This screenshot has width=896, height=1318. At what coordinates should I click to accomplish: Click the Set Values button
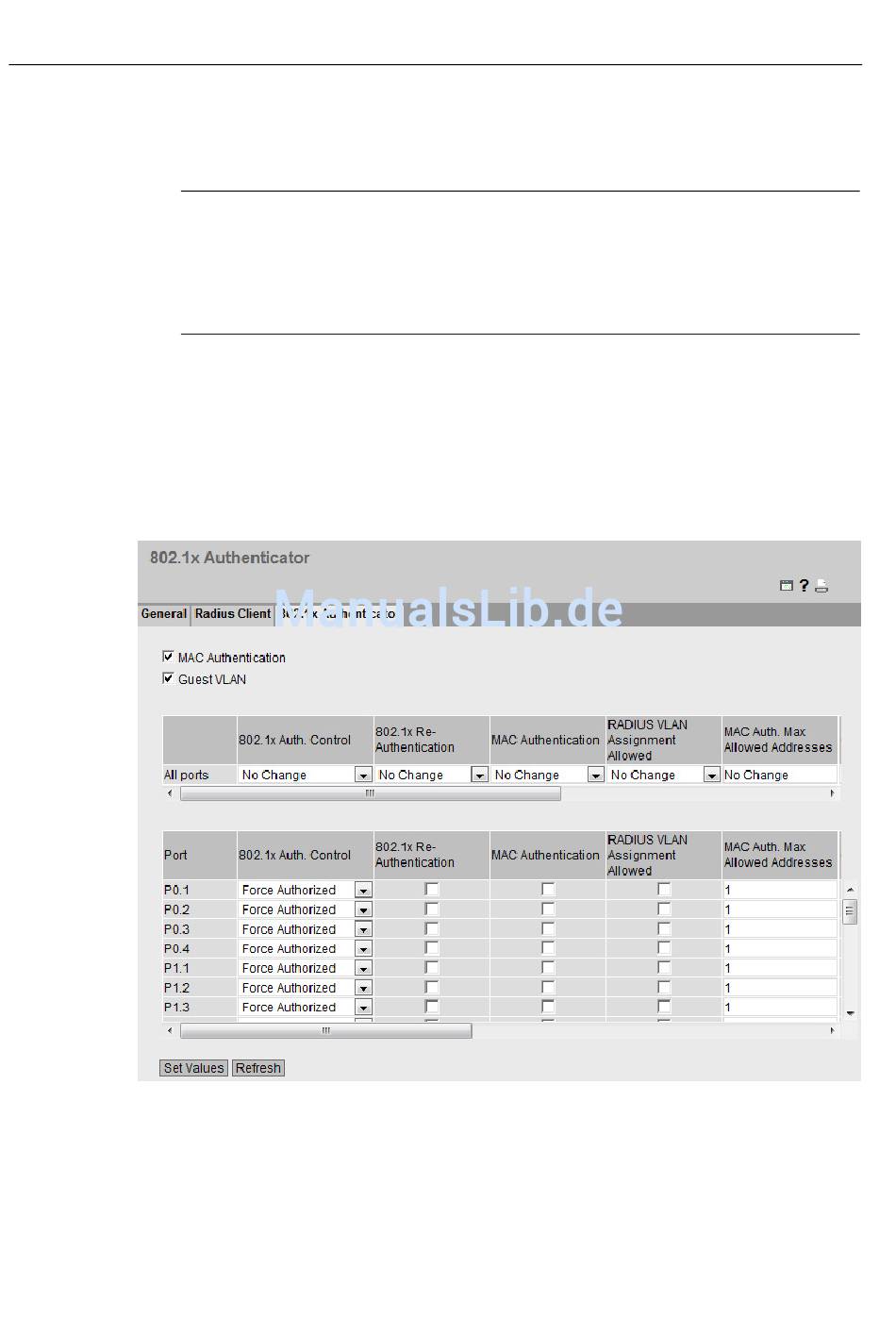tap(193, 1068)
